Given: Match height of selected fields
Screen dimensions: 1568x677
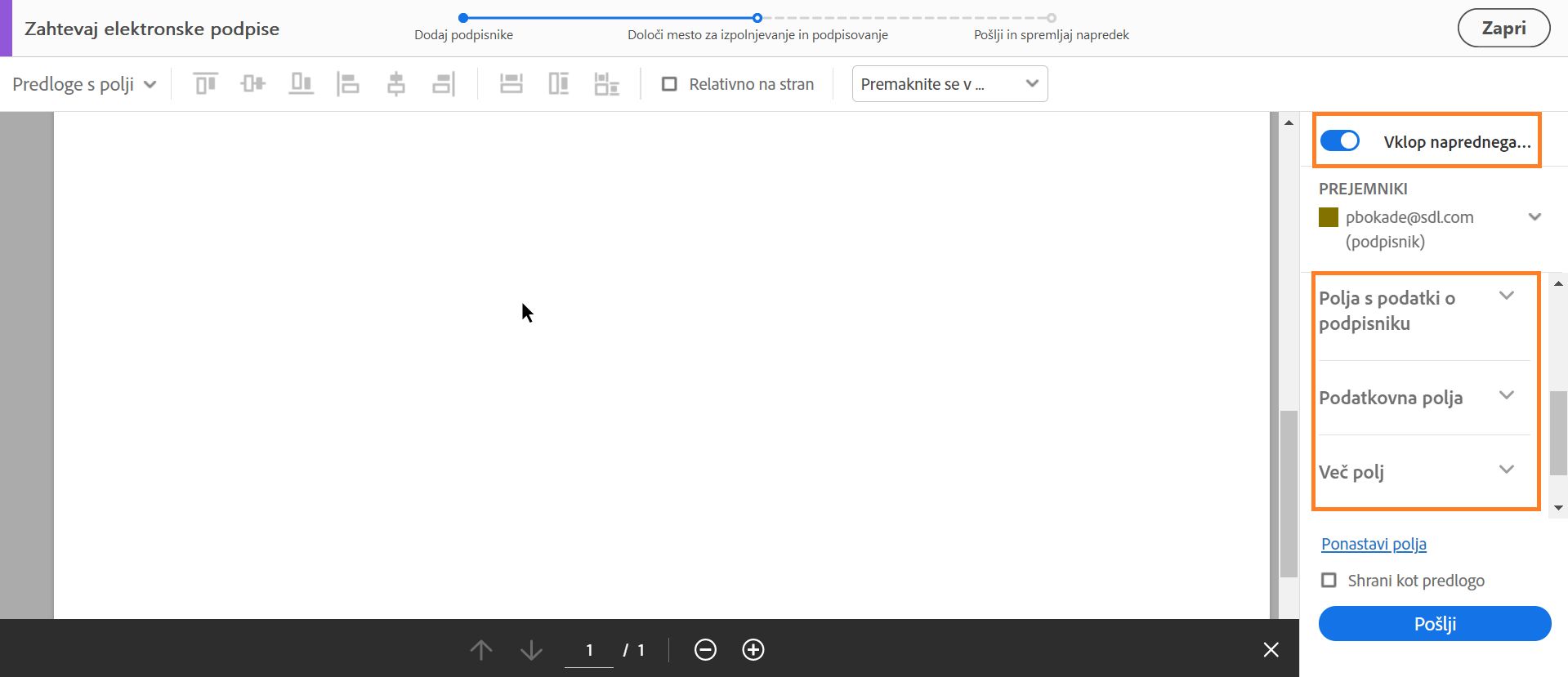Looking at the screenshot, I should 559,83.
